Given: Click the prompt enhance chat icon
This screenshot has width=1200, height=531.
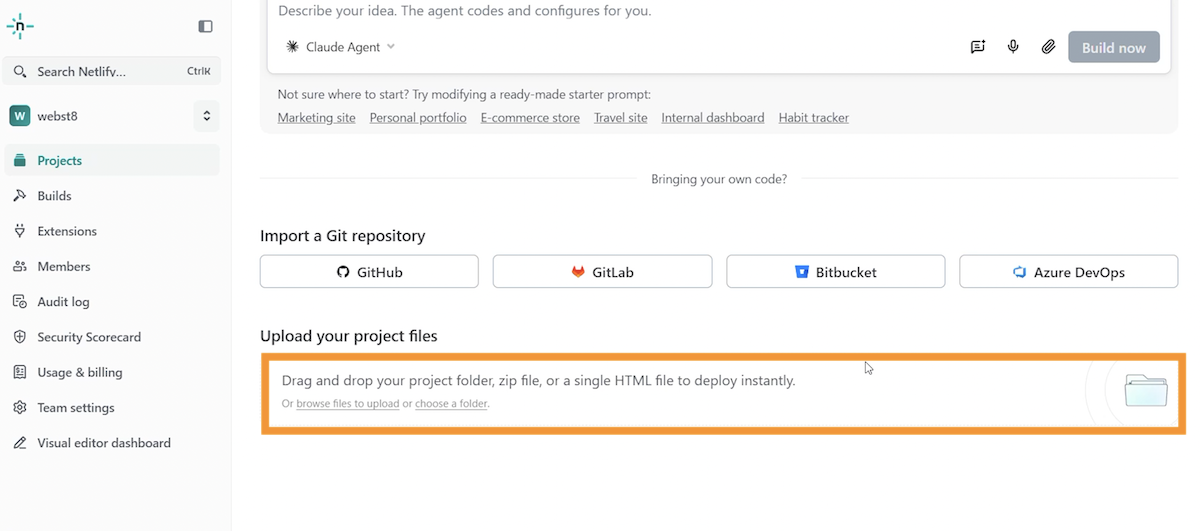Looking at the screenshot, I should (978, 47).
